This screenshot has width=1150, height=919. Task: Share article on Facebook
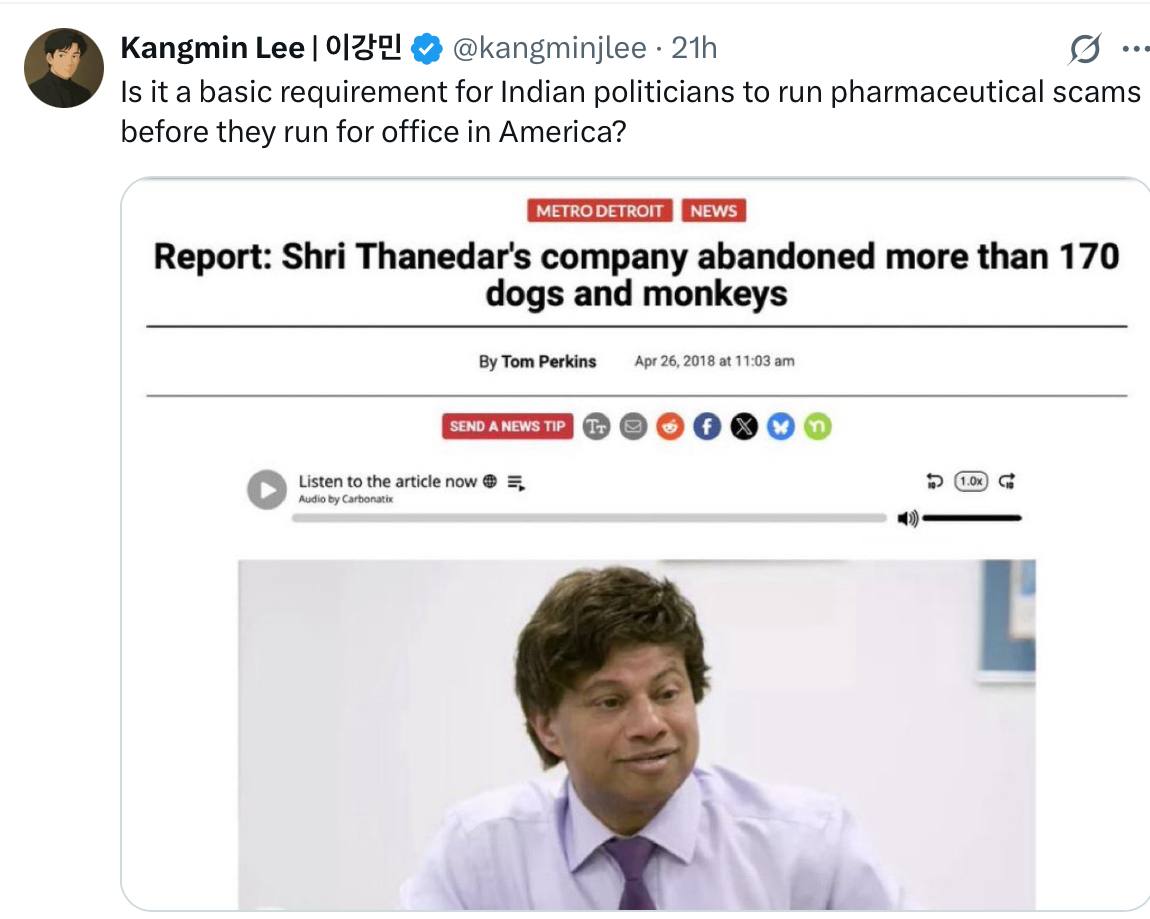tap(707, 426)
